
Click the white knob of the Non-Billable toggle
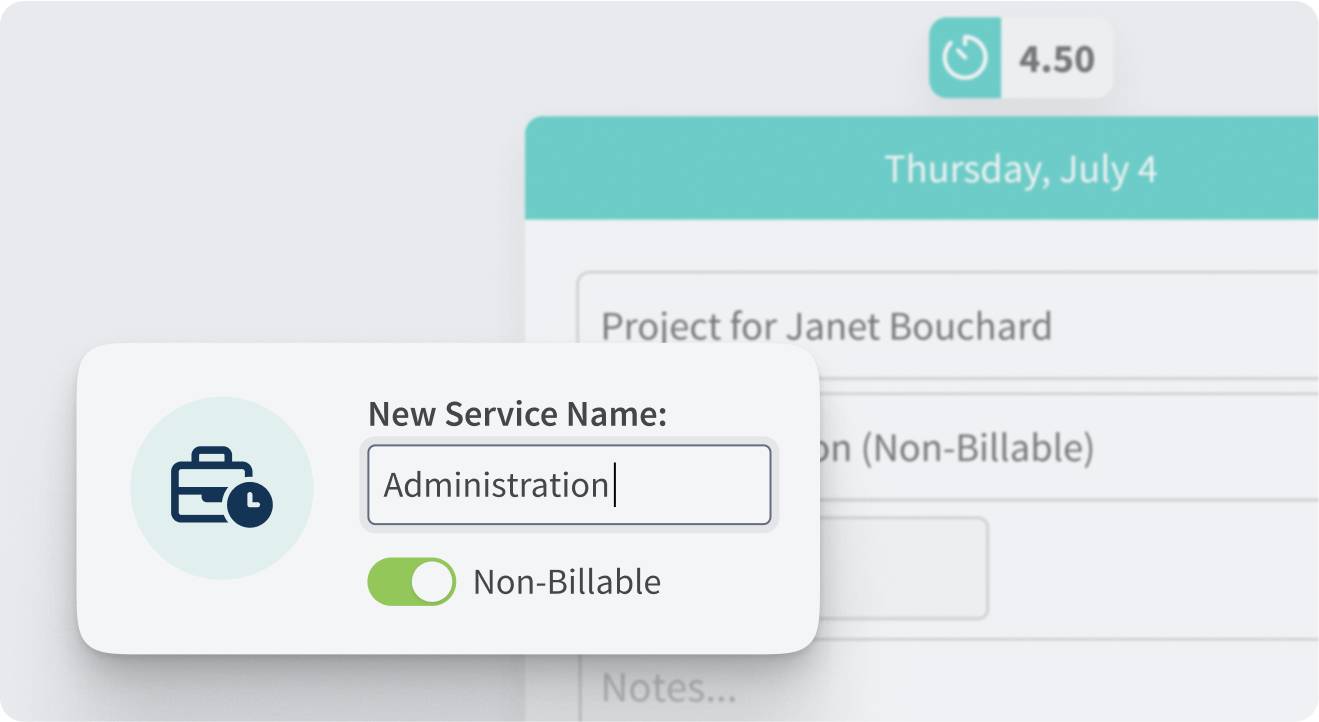click(x=432, y=582)
